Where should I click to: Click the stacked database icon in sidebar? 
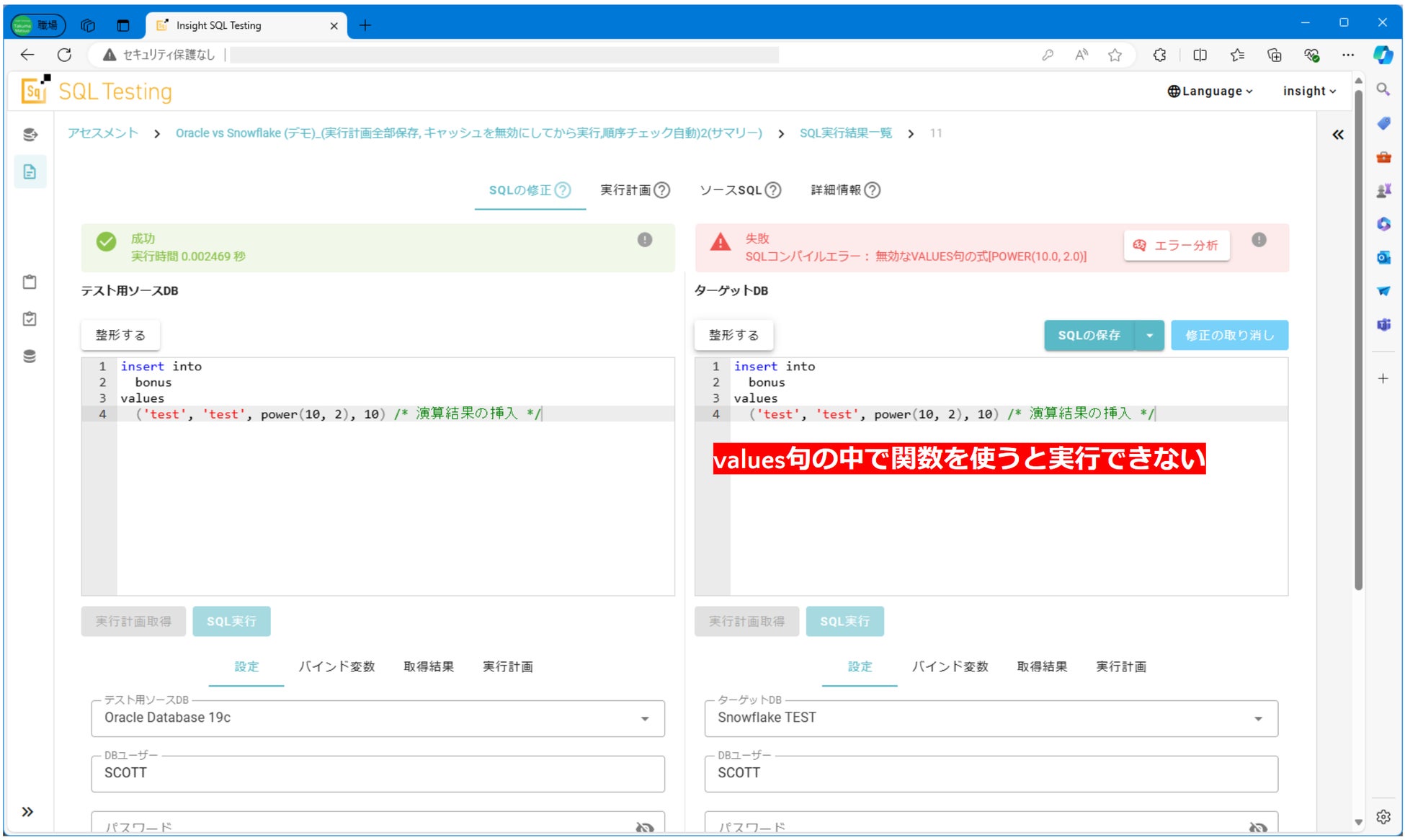(30, 357)
